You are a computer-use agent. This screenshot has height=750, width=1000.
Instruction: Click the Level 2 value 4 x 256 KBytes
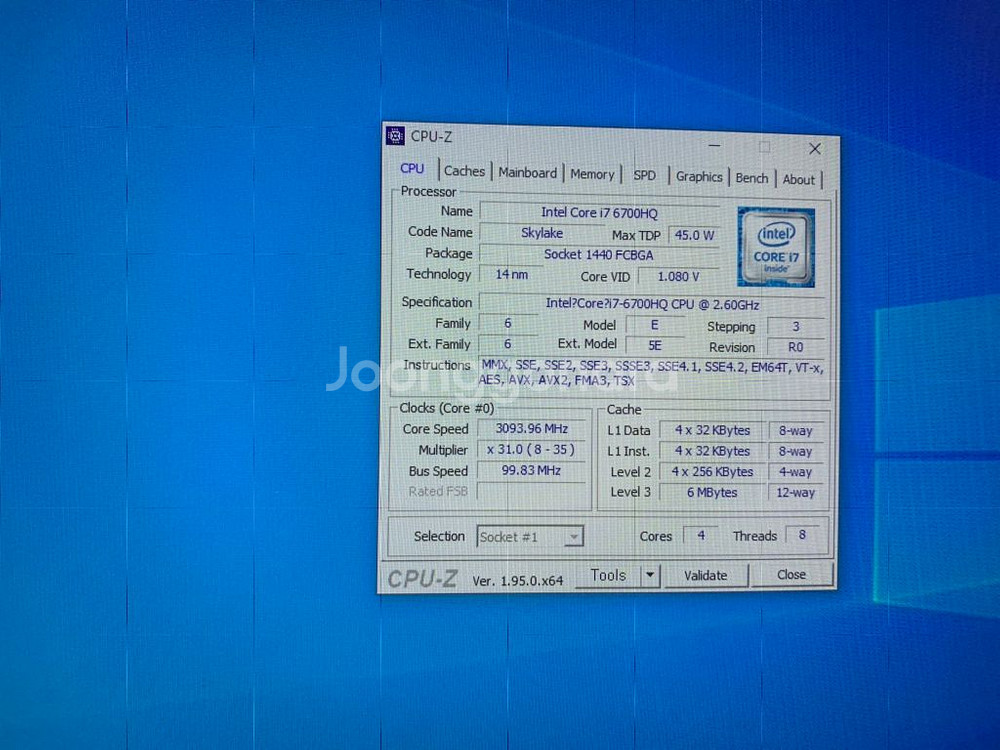712,473
